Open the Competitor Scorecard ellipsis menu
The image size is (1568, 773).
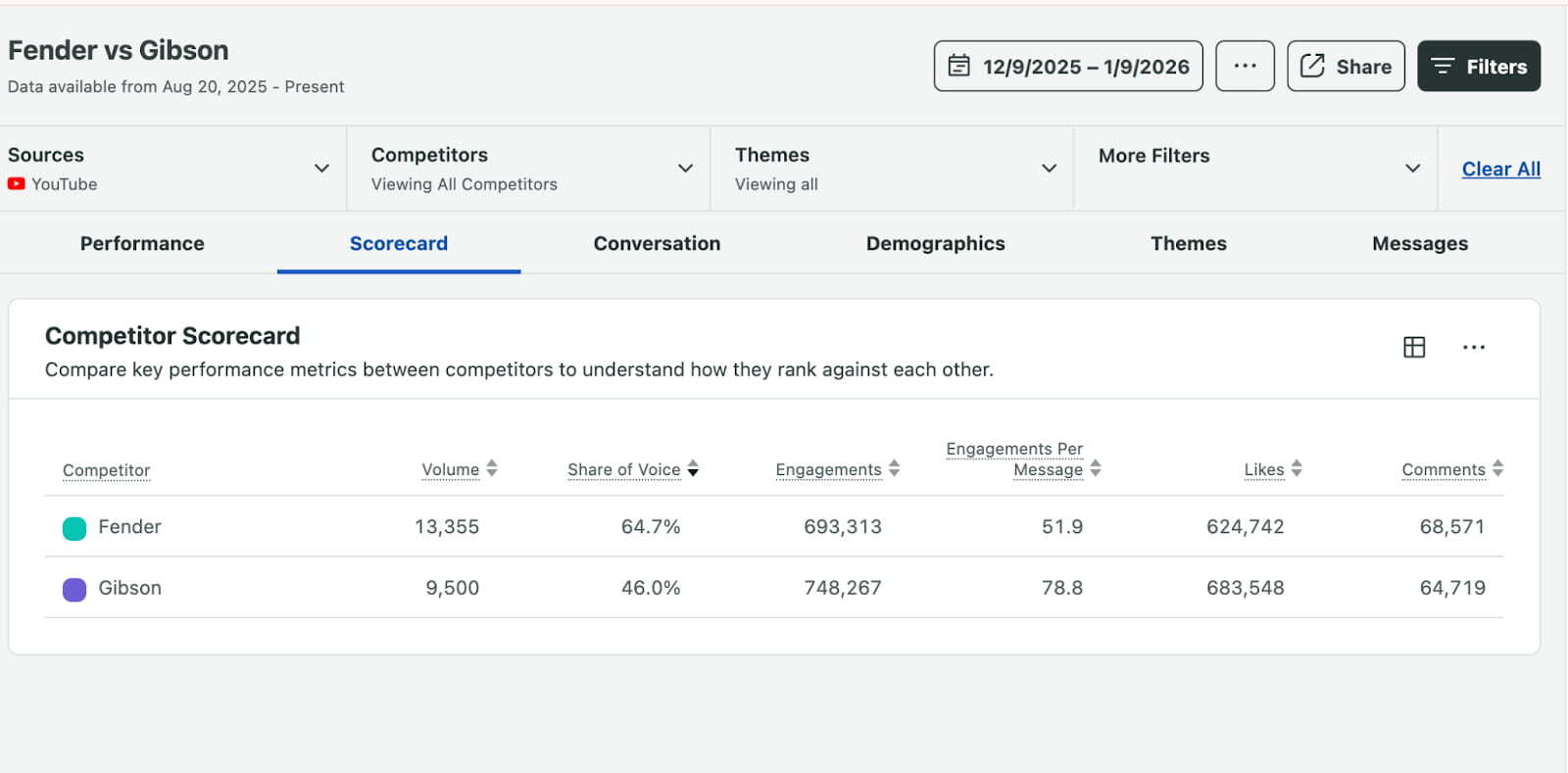(x=1473, y=347)
